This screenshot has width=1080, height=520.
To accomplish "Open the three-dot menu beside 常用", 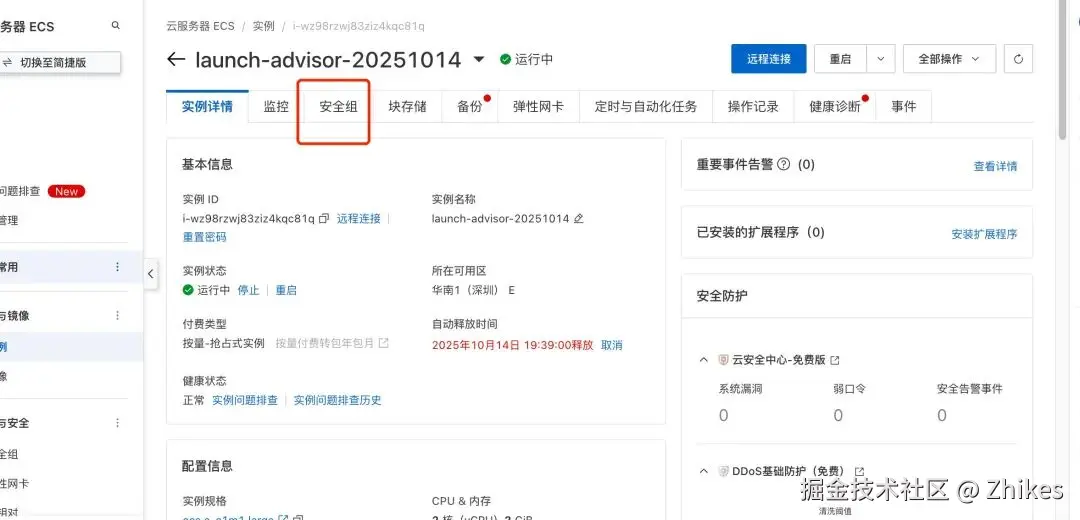I will pos(117,267).
